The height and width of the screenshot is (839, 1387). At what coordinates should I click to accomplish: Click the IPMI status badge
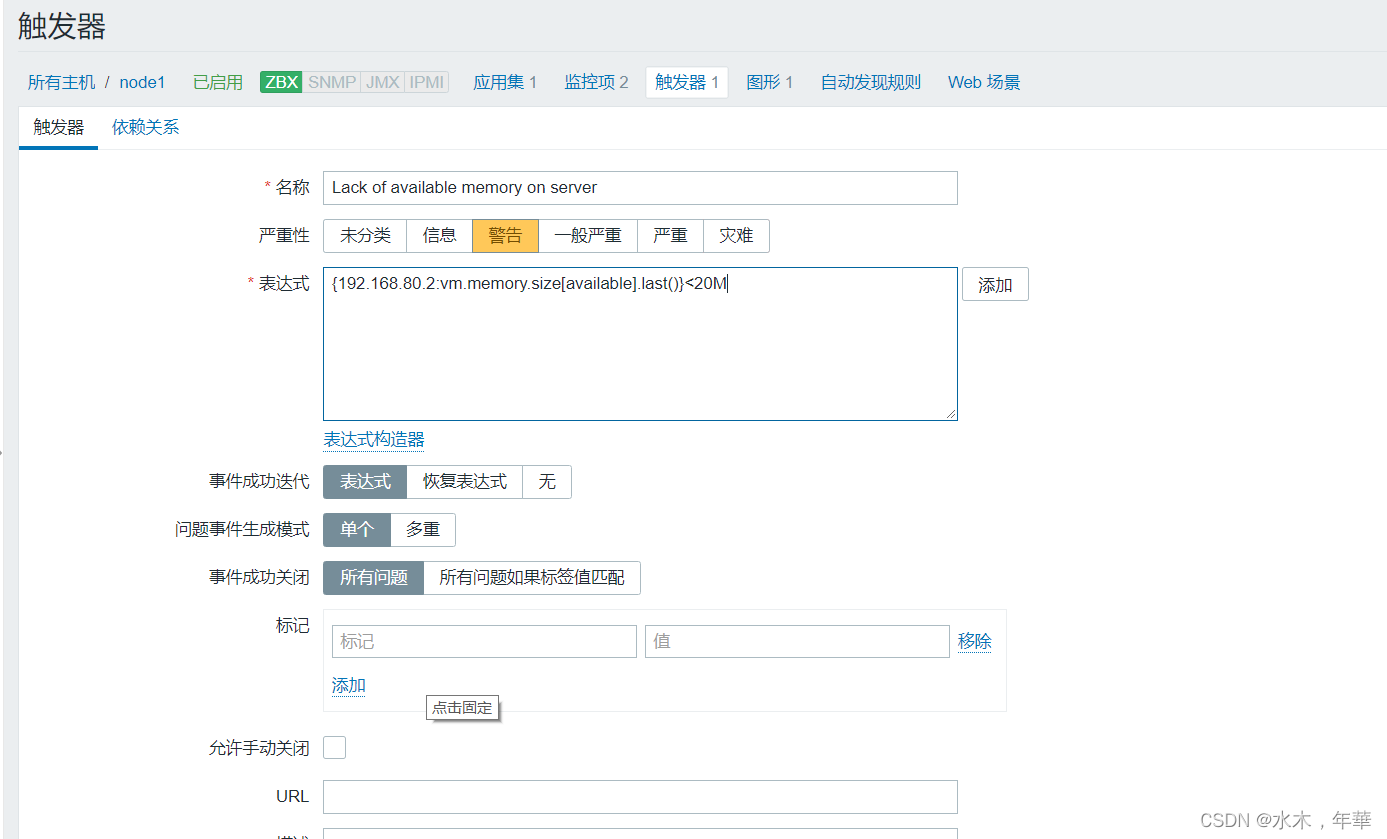[x=426, y=82]
